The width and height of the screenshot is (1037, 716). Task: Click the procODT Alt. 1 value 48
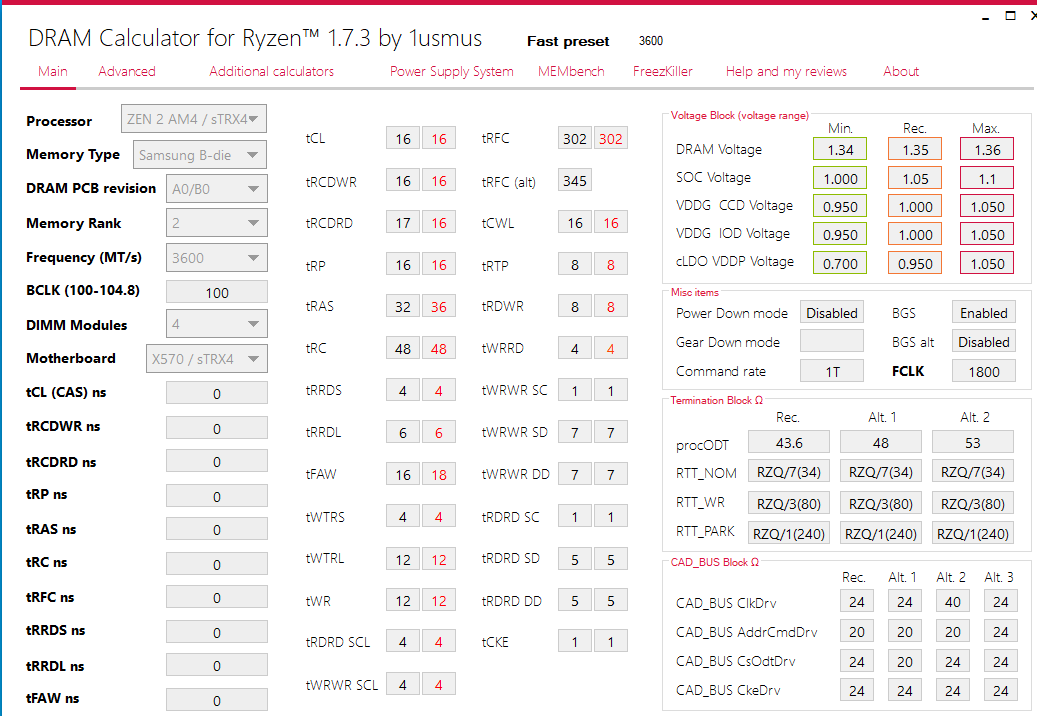(x=881, y=442)
